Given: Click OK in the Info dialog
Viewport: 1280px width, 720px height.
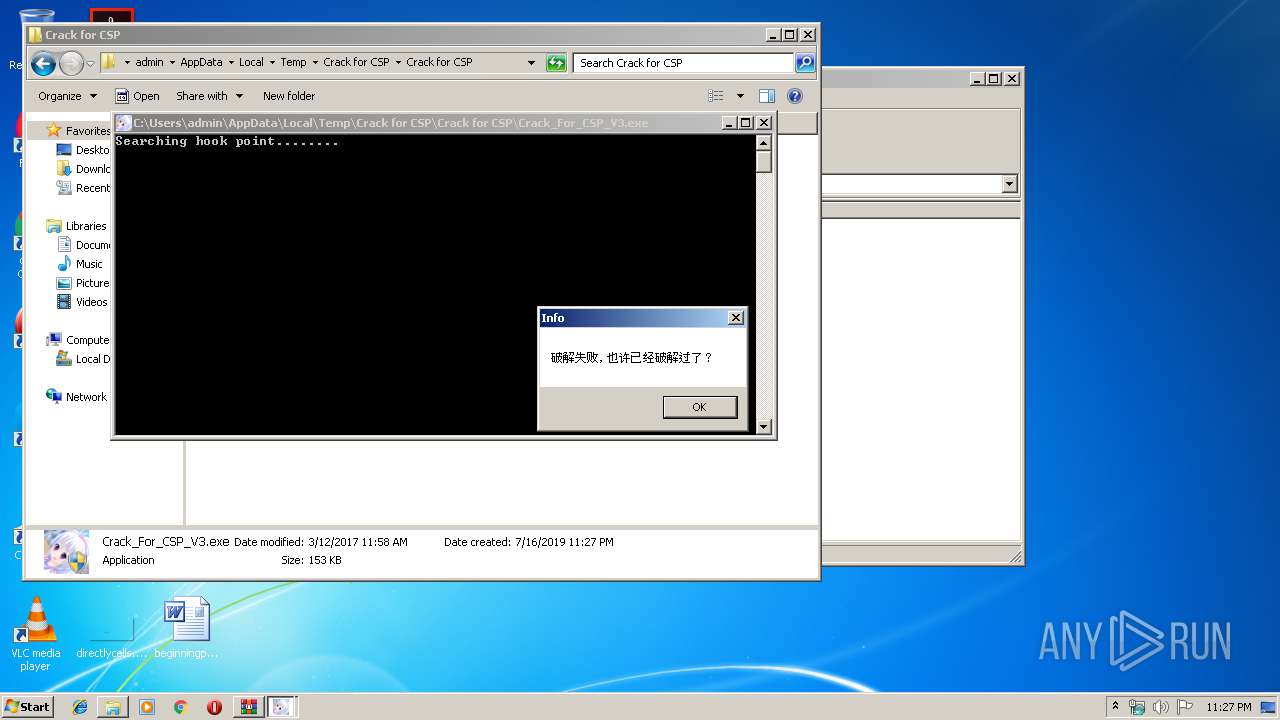Looking at the screenshot, I should pyautogui.click(x=700, y=407).
